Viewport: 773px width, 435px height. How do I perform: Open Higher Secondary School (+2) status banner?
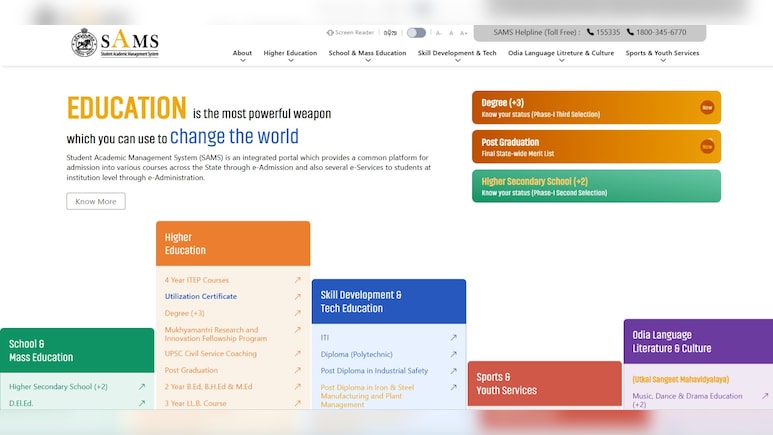click(596, 186)
